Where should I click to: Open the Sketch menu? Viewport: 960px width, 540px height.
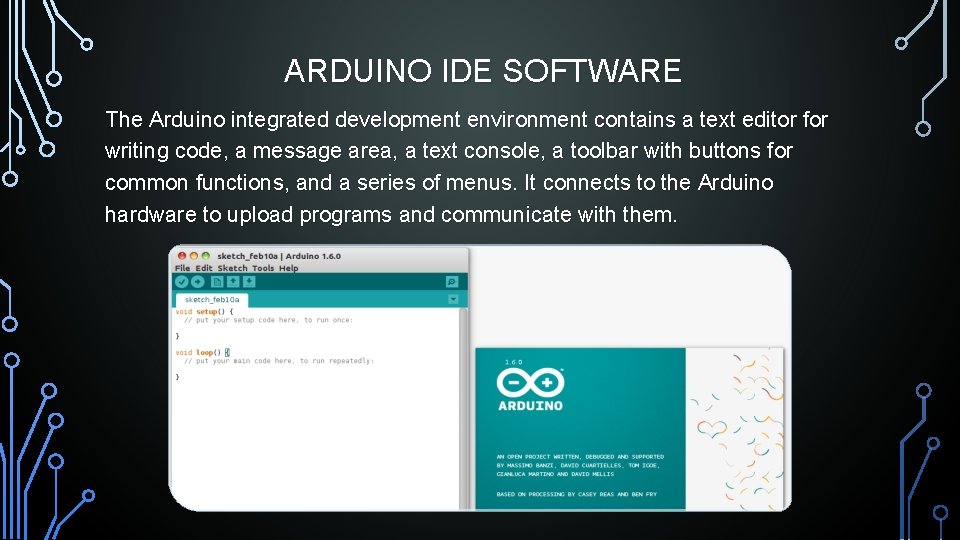[233, 268]
